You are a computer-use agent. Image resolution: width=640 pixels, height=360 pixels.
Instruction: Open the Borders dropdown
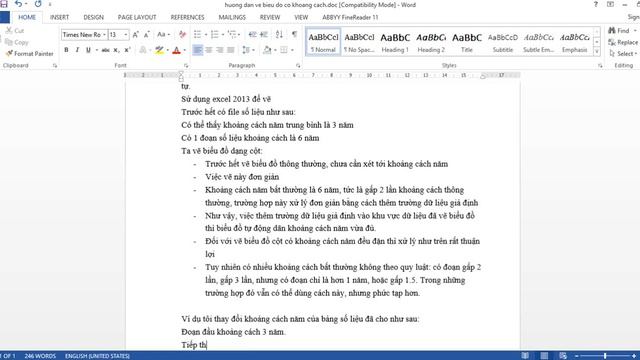coord(292,50)
